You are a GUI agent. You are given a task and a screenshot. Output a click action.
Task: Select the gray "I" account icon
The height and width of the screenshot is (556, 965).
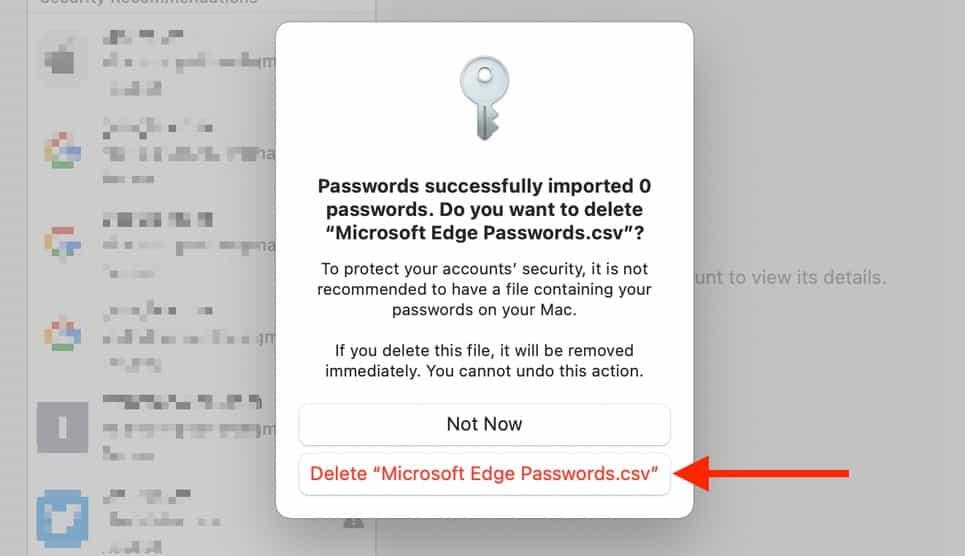pyautogui.click(x=62, y=427)
